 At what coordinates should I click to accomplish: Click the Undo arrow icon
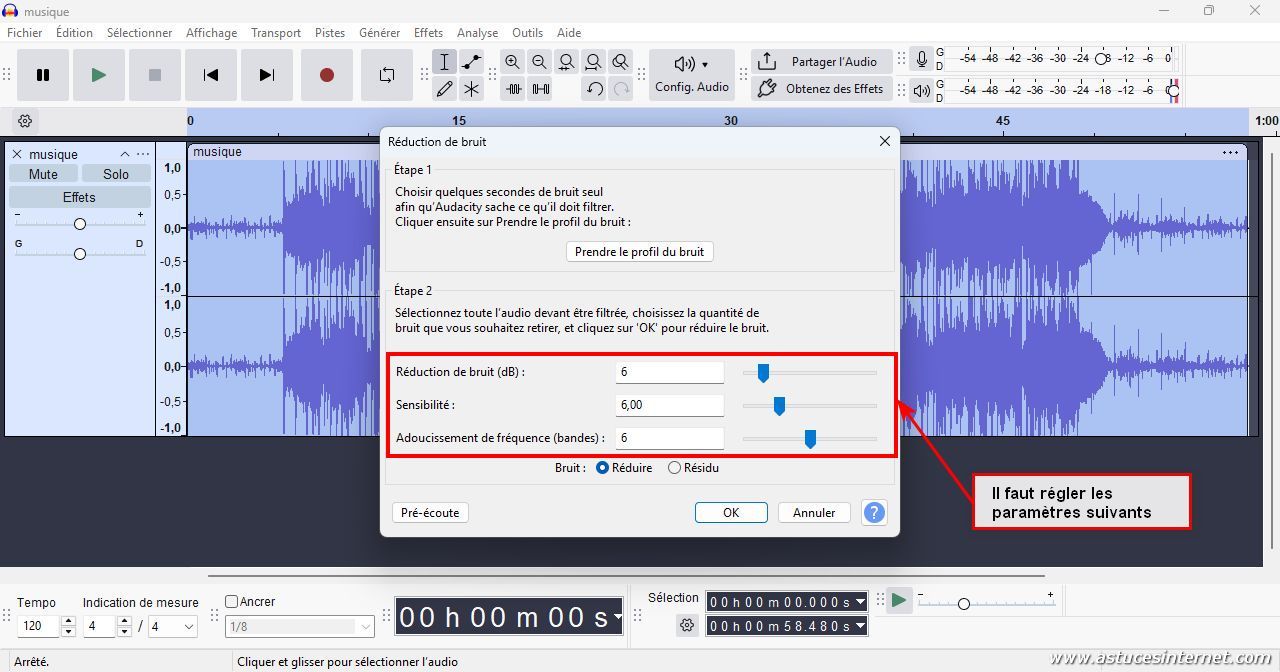coord(595,89)
